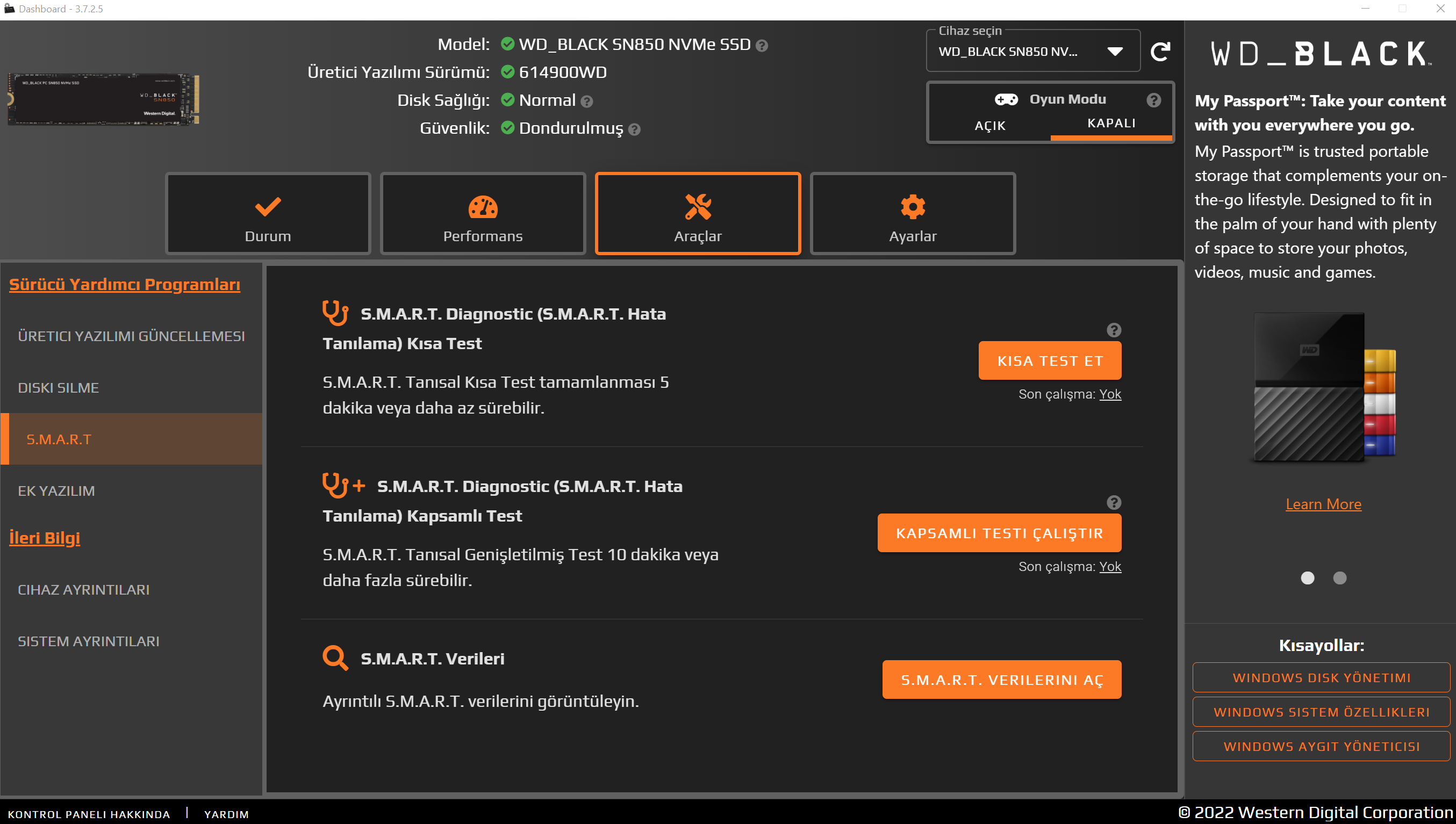
Task: Select first carousel dot indicator
Action: point(1307,578)
